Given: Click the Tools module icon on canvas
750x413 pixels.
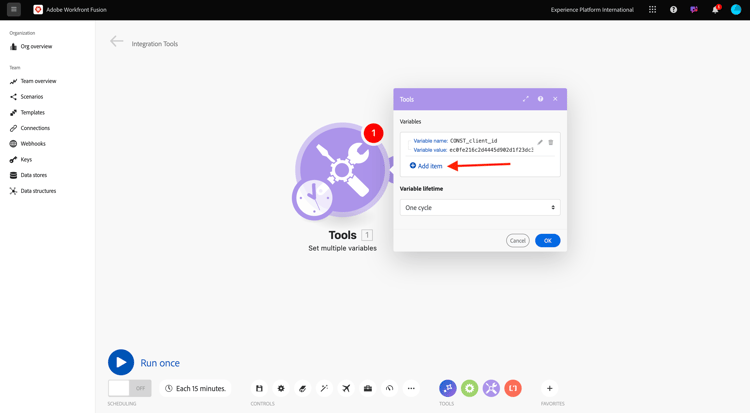Looking at the screenshot, I should pos(342,169).
